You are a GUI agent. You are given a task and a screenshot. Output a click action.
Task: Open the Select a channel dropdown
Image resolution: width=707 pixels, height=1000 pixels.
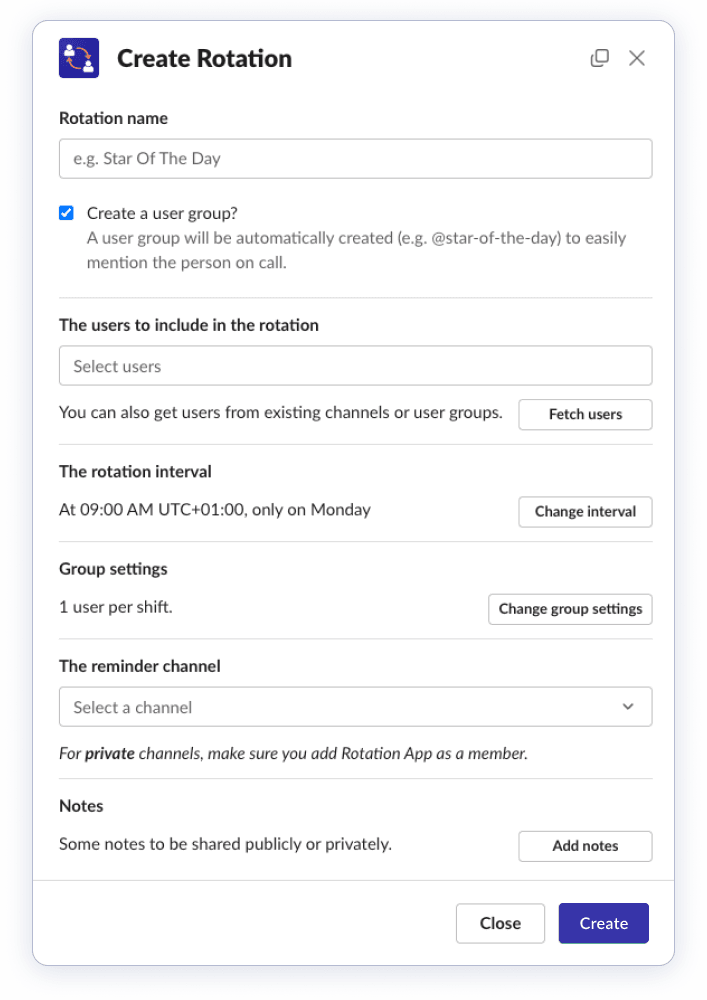click(355, 706)
